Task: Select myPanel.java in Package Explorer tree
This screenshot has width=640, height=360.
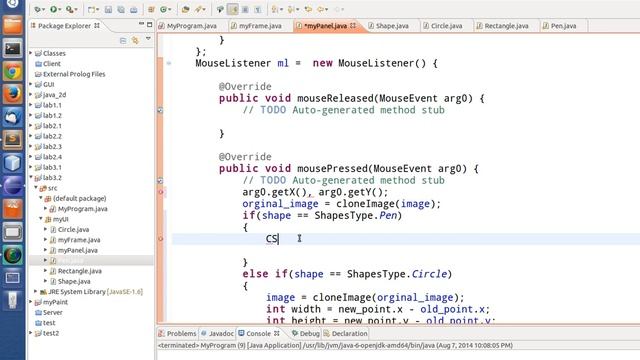Action: tap(78, 250)
